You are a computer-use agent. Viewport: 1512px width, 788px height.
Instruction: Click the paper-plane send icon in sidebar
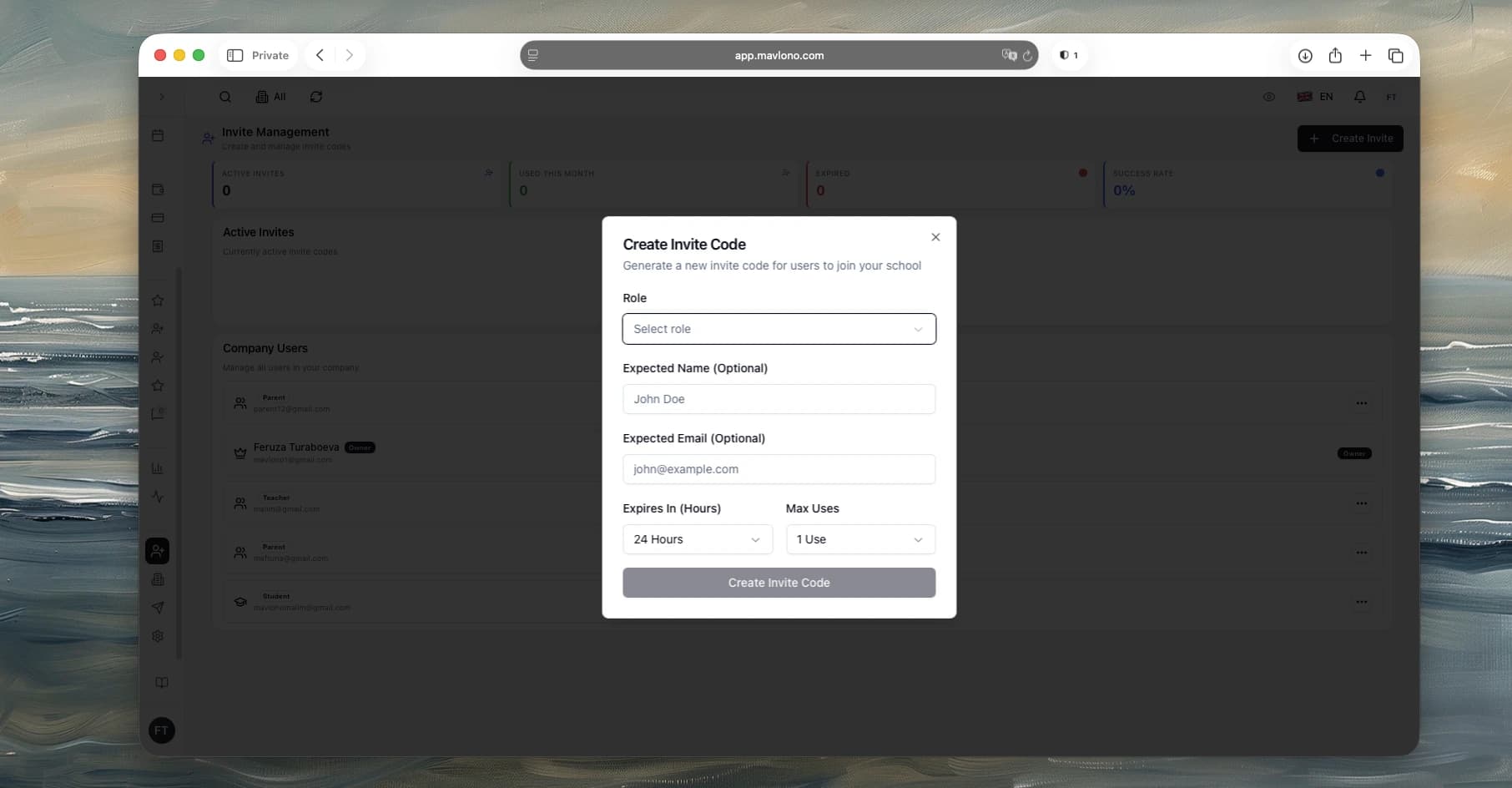click(x=158, y=608)
